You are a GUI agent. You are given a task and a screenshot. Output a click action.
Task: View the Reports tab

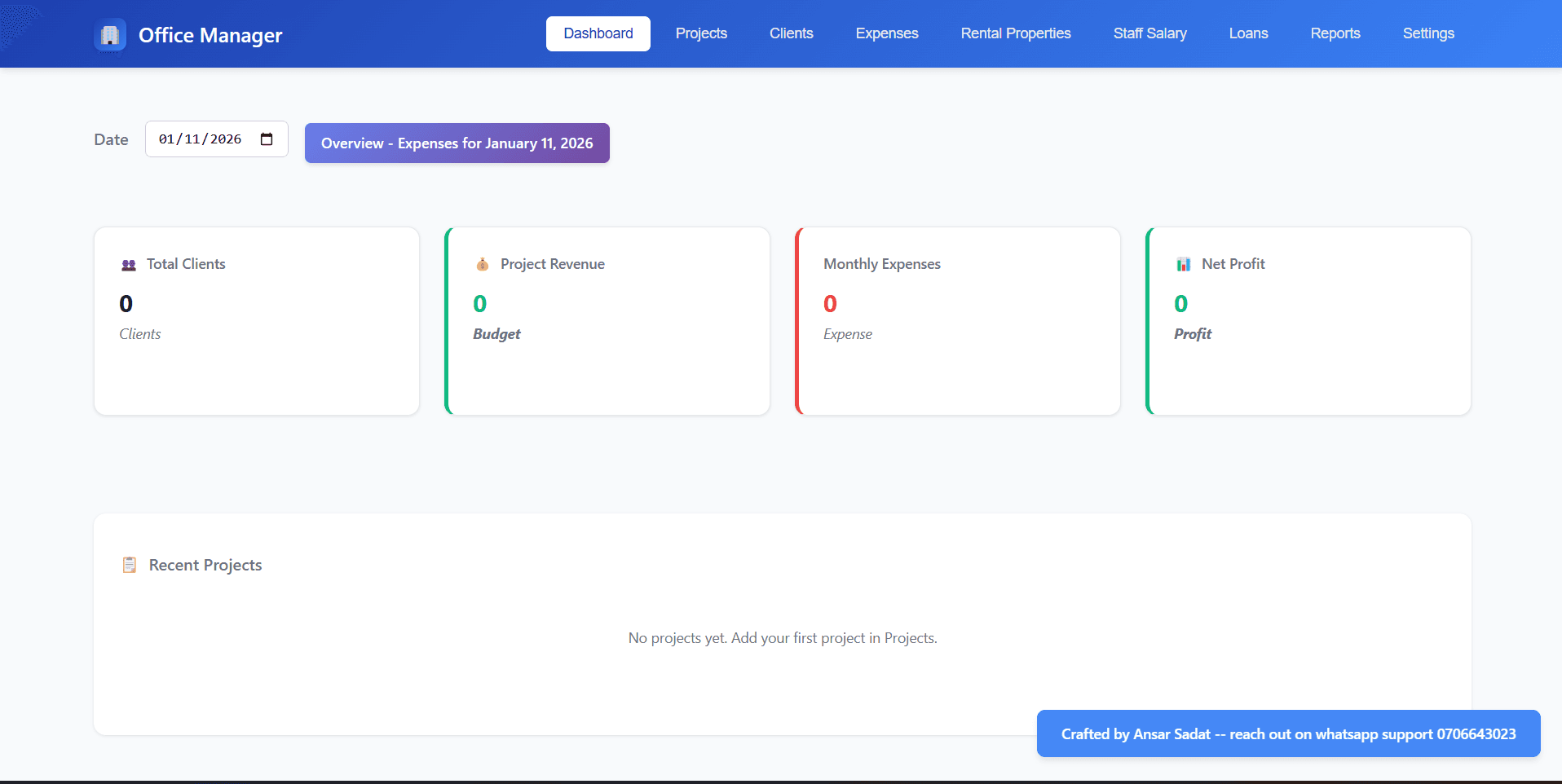tap(1335, 33)
